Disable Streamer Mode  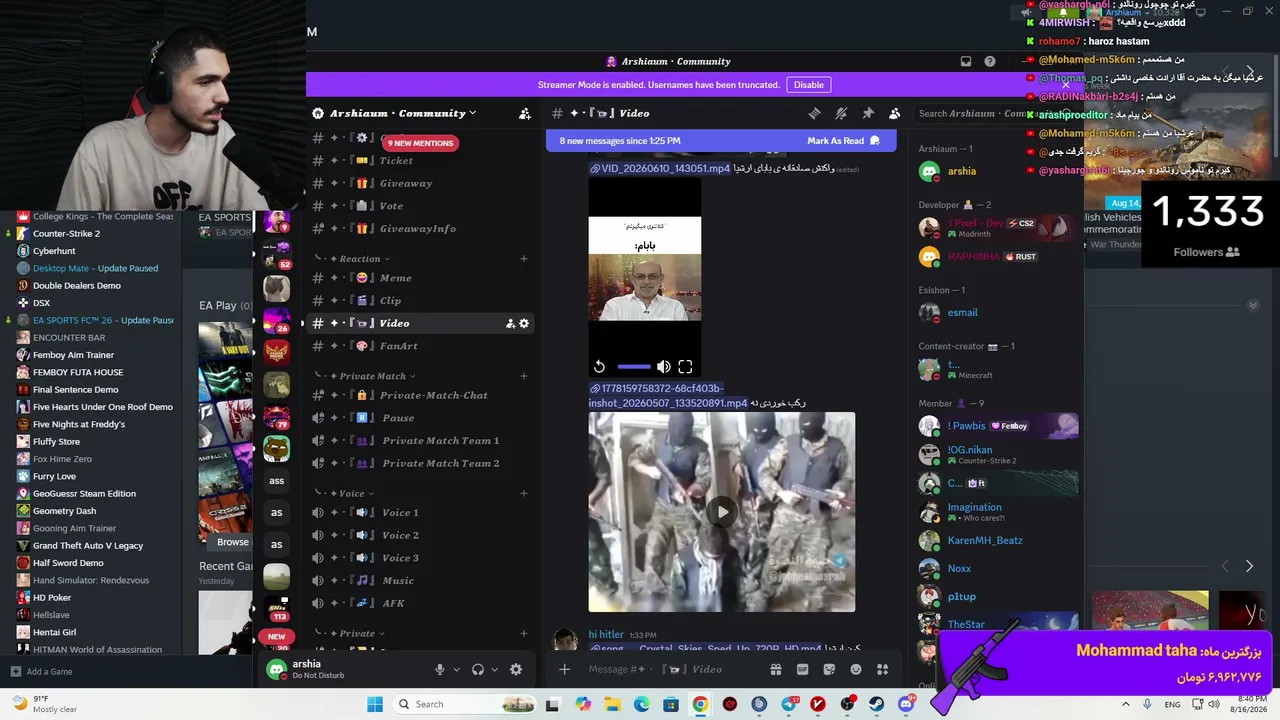pos(809,85)
